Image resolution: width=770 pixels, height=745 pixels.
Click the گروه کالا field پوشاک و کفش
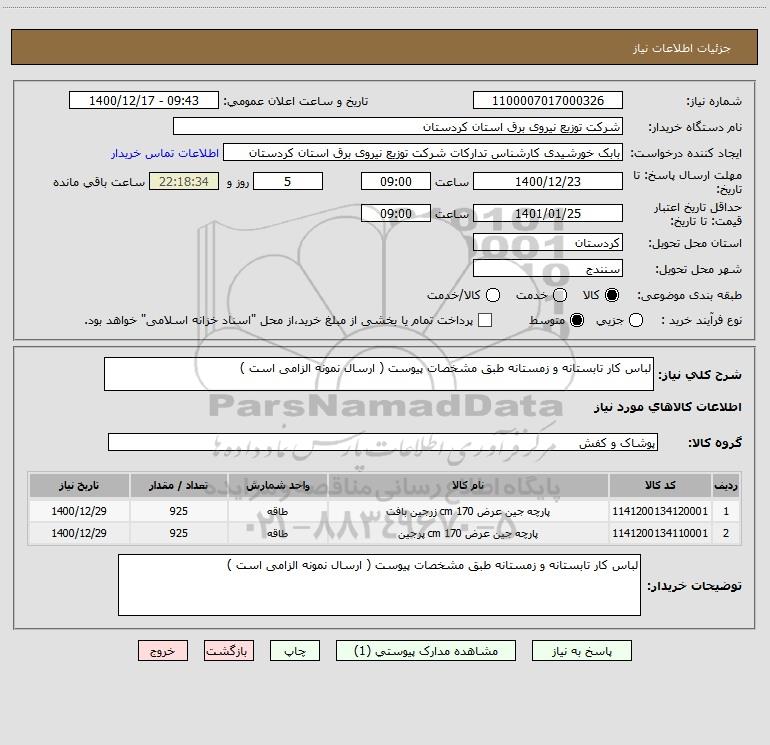[x=383, y=442]
